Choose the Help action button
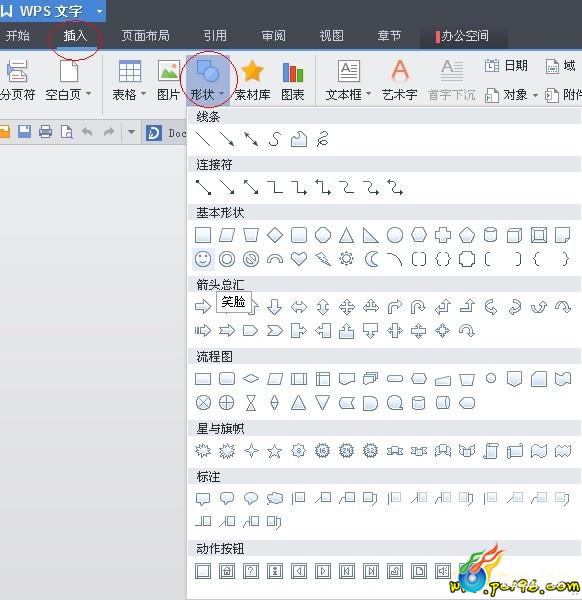582x600 pixels. 251,571
